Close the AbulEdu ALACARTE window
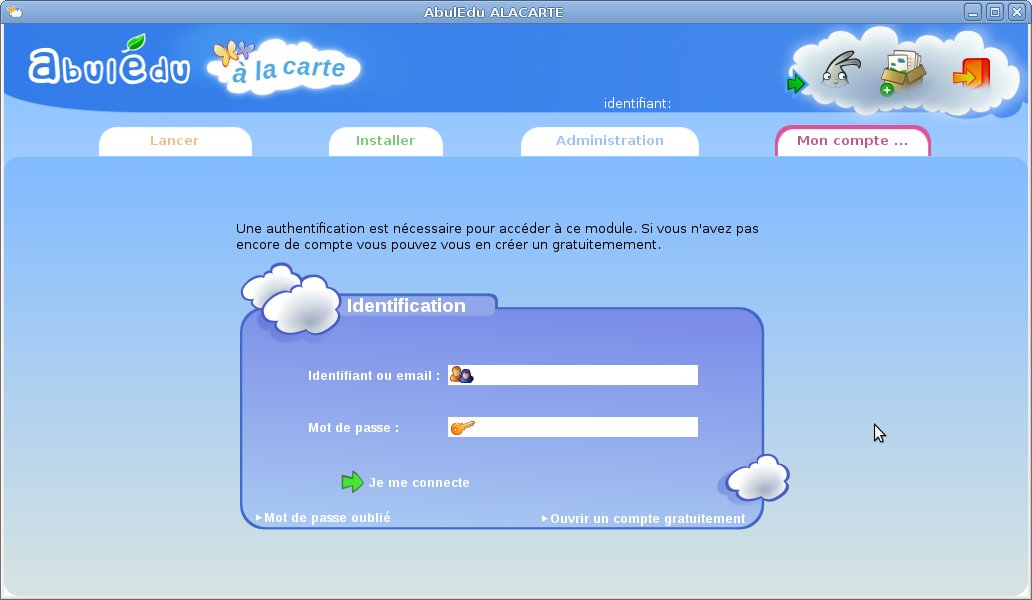1032x600 pixels. 1017,12
